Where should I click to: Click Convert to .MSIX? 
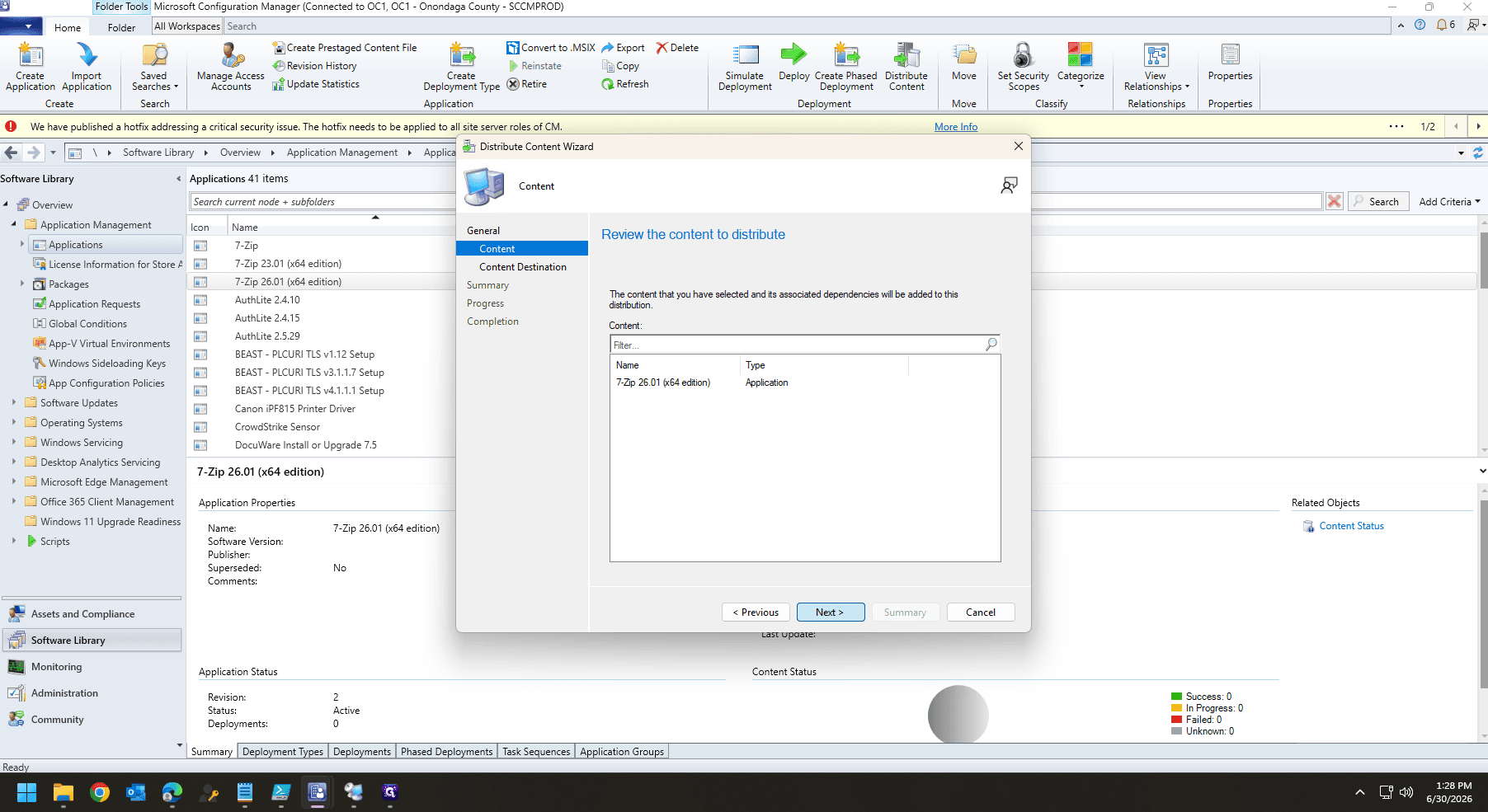551,48
